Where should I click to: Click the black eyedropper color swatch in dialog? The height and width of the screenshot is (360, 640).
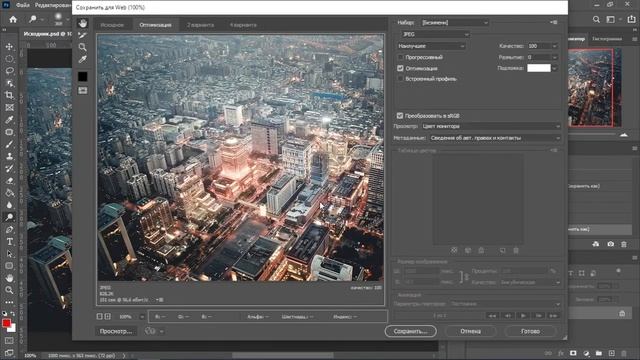tap(82, 76)
